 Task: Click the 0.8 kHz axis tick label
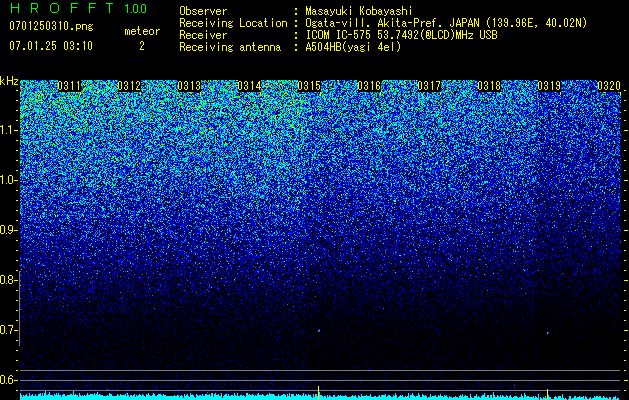[8, 280]
